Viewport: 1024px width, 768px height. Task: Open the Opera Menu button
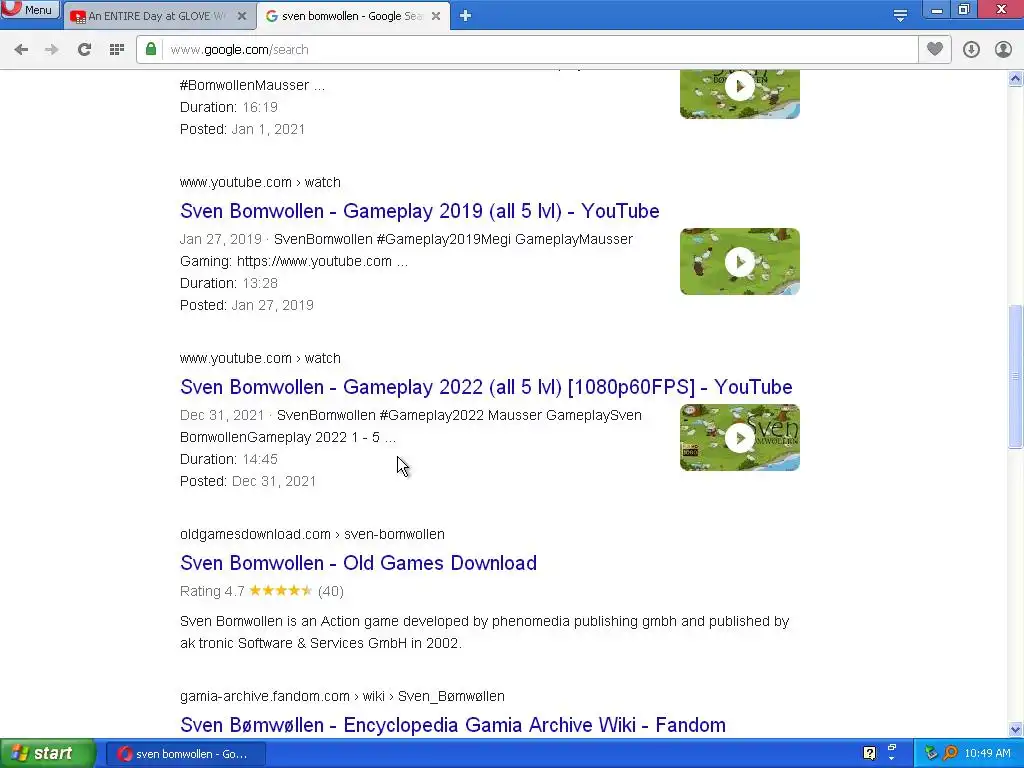click(x=30, y=10)
